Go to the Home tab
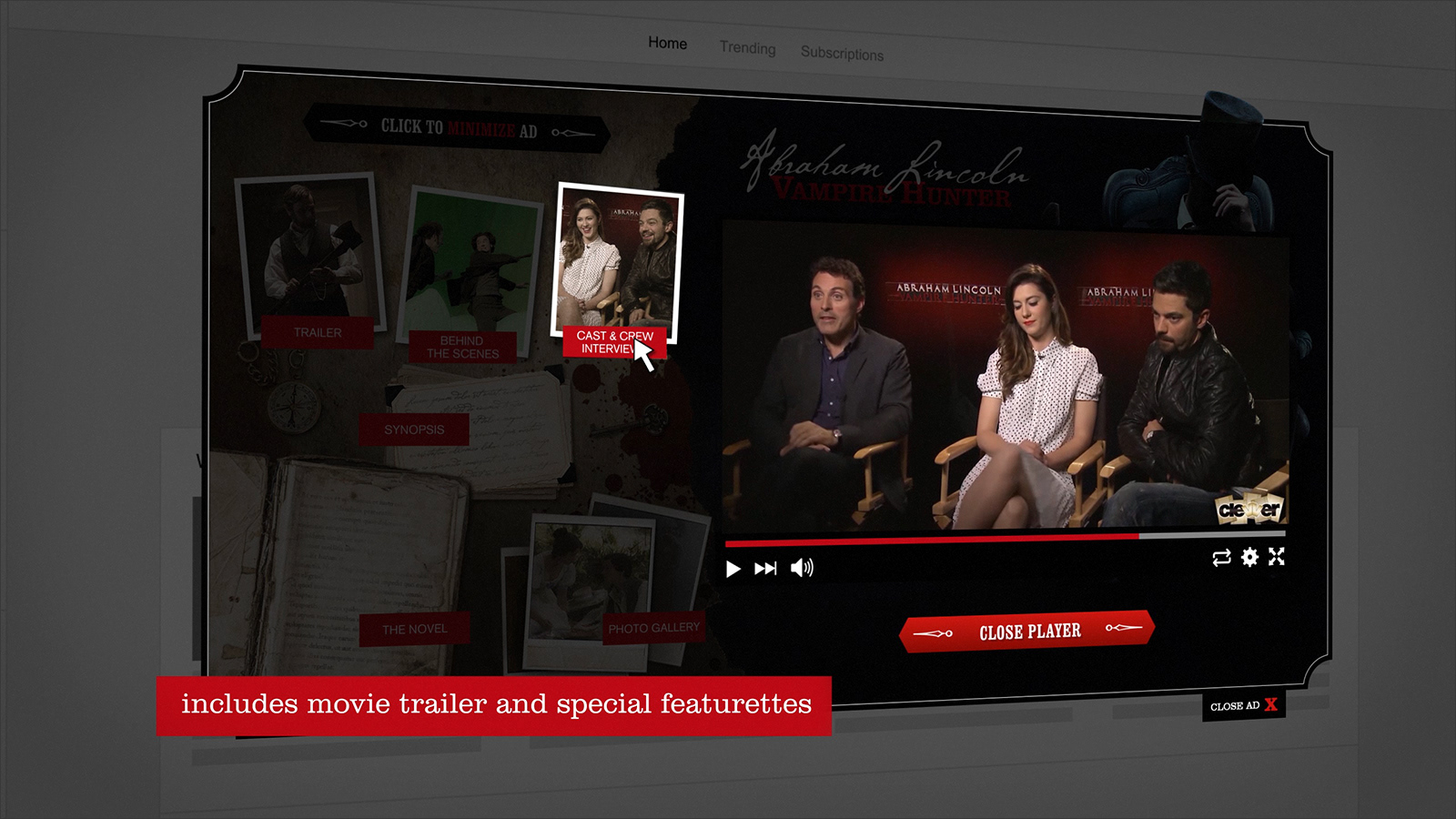The width and height of the screenshot is (1456, 819). tap(667, 43)
